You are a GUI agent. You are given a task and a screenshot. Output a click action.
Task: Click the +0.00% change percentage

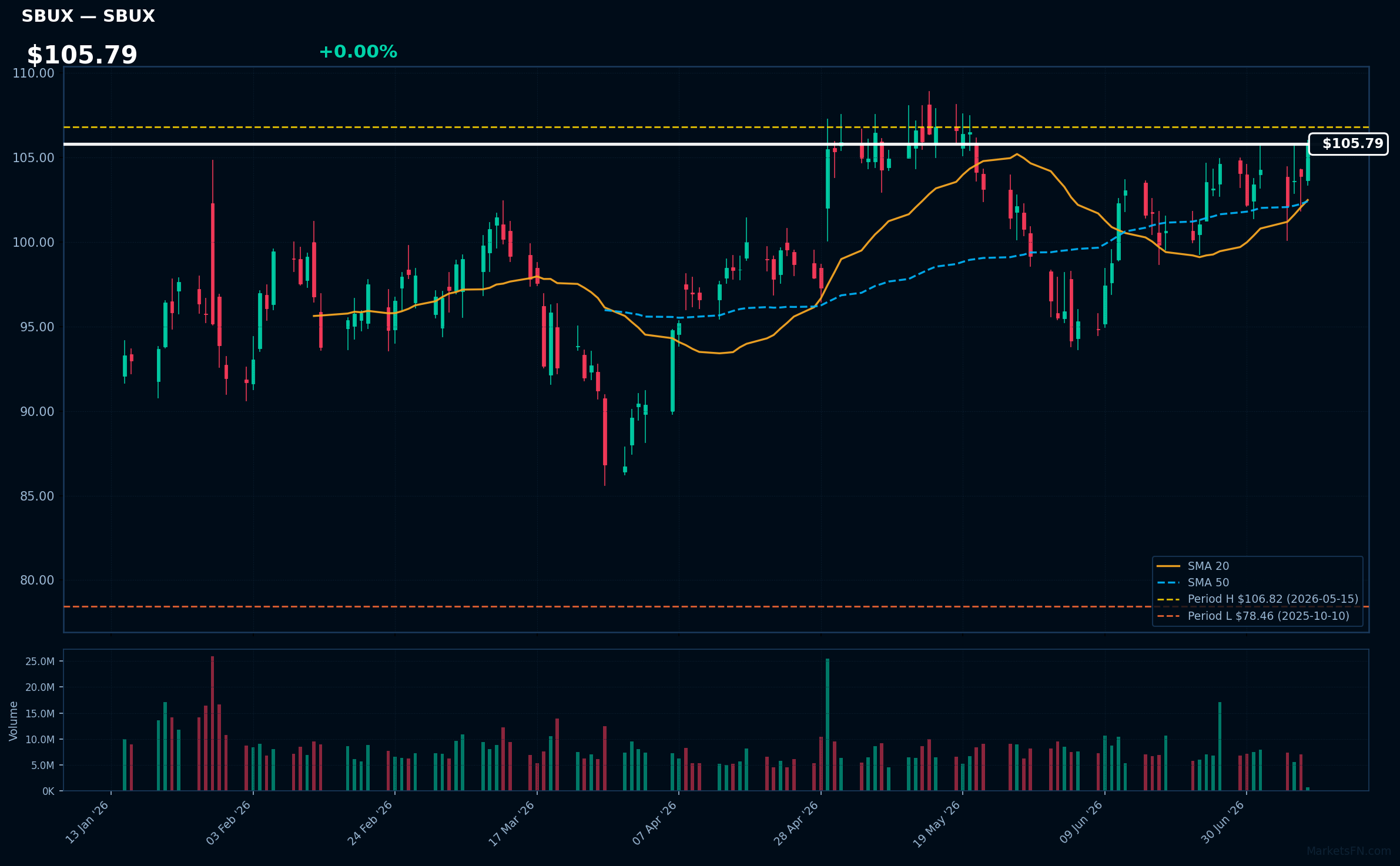(358, 52)
